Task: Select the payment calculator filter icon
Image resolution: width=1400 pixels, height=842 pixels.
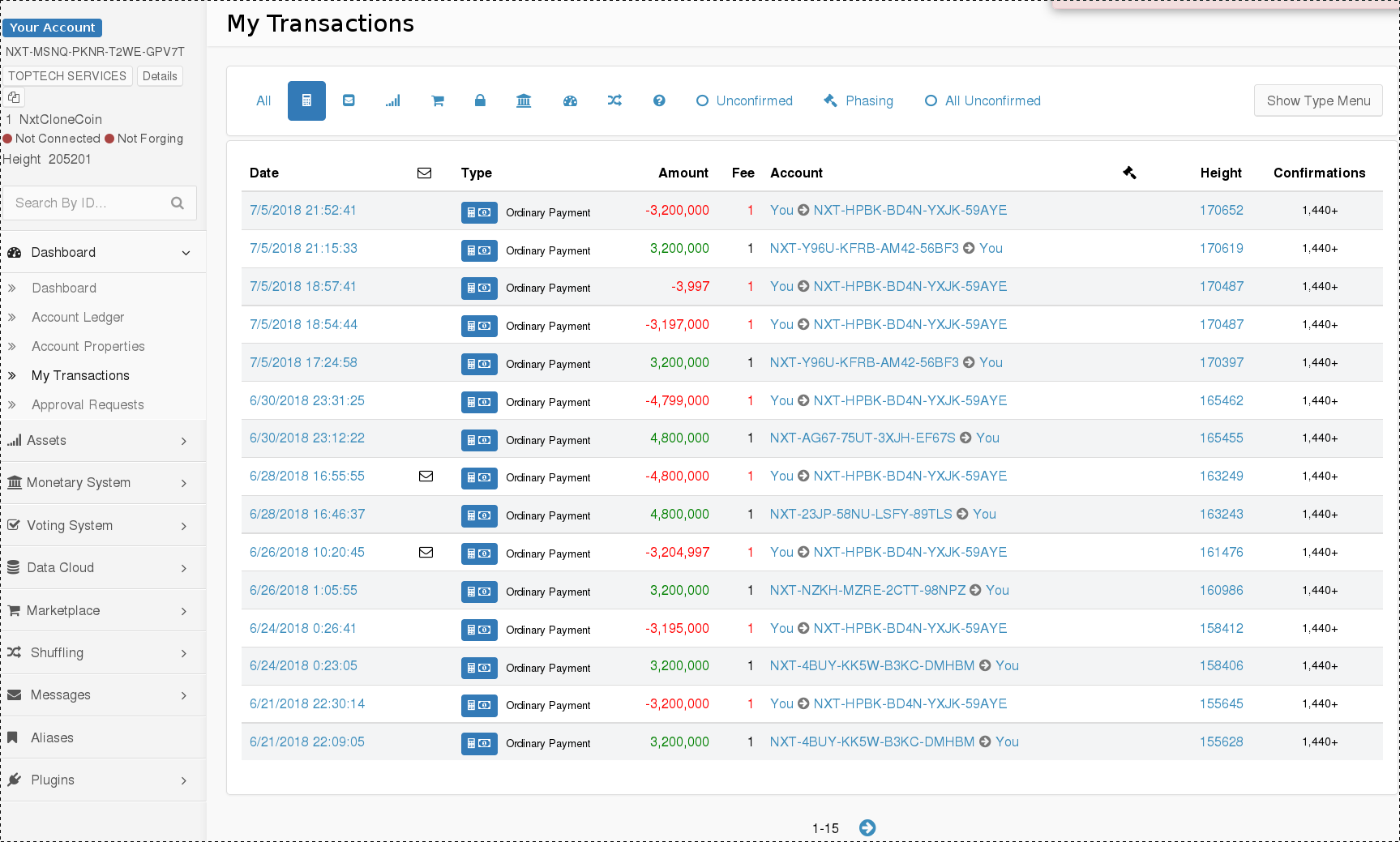Action: click(x=306, y=100)
